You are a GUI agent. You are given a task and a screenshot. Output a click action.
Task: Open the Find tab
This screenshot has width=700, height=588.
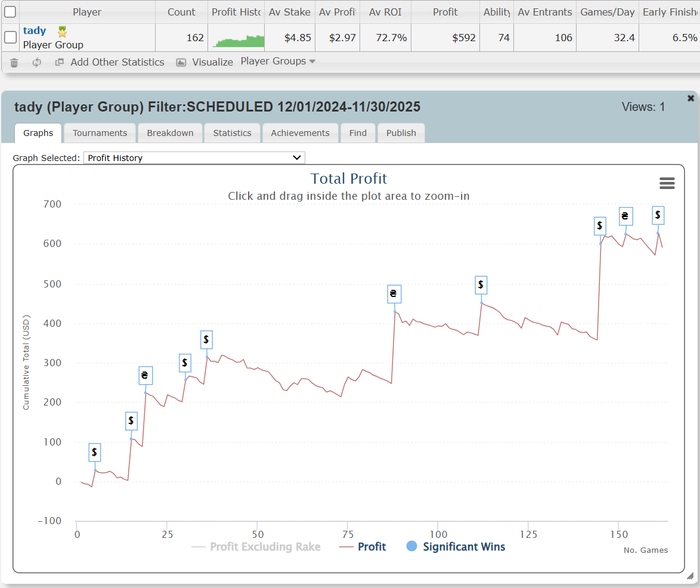(358, 133)
